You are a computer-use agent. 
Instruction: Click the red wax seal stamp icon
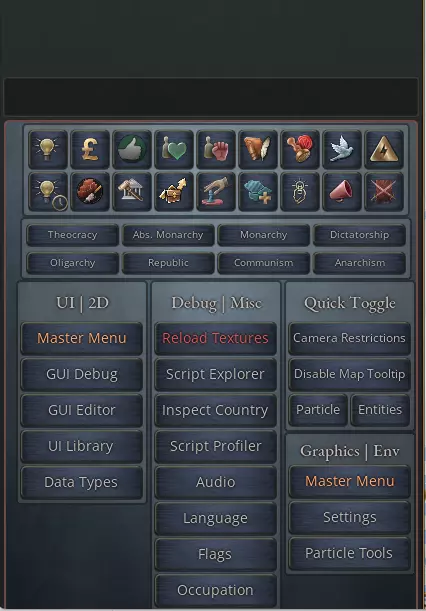coord(300,150)
